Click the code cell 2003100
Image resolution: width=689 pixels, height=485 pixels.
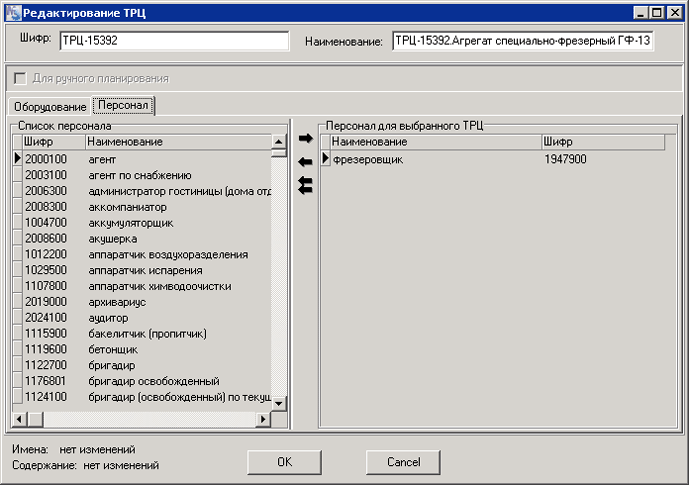tap(46, 175)
